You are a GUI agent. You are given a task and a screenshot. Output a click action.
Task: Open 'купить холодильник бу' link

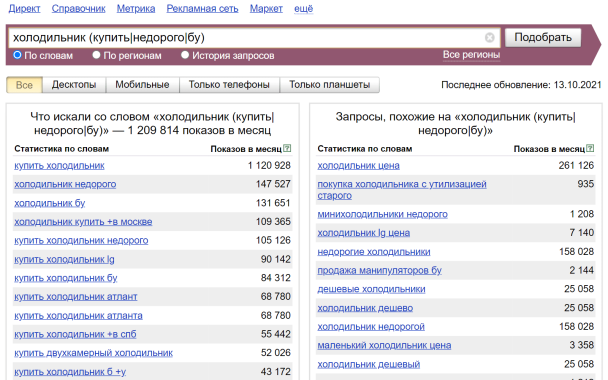click(x=66, y=278)
